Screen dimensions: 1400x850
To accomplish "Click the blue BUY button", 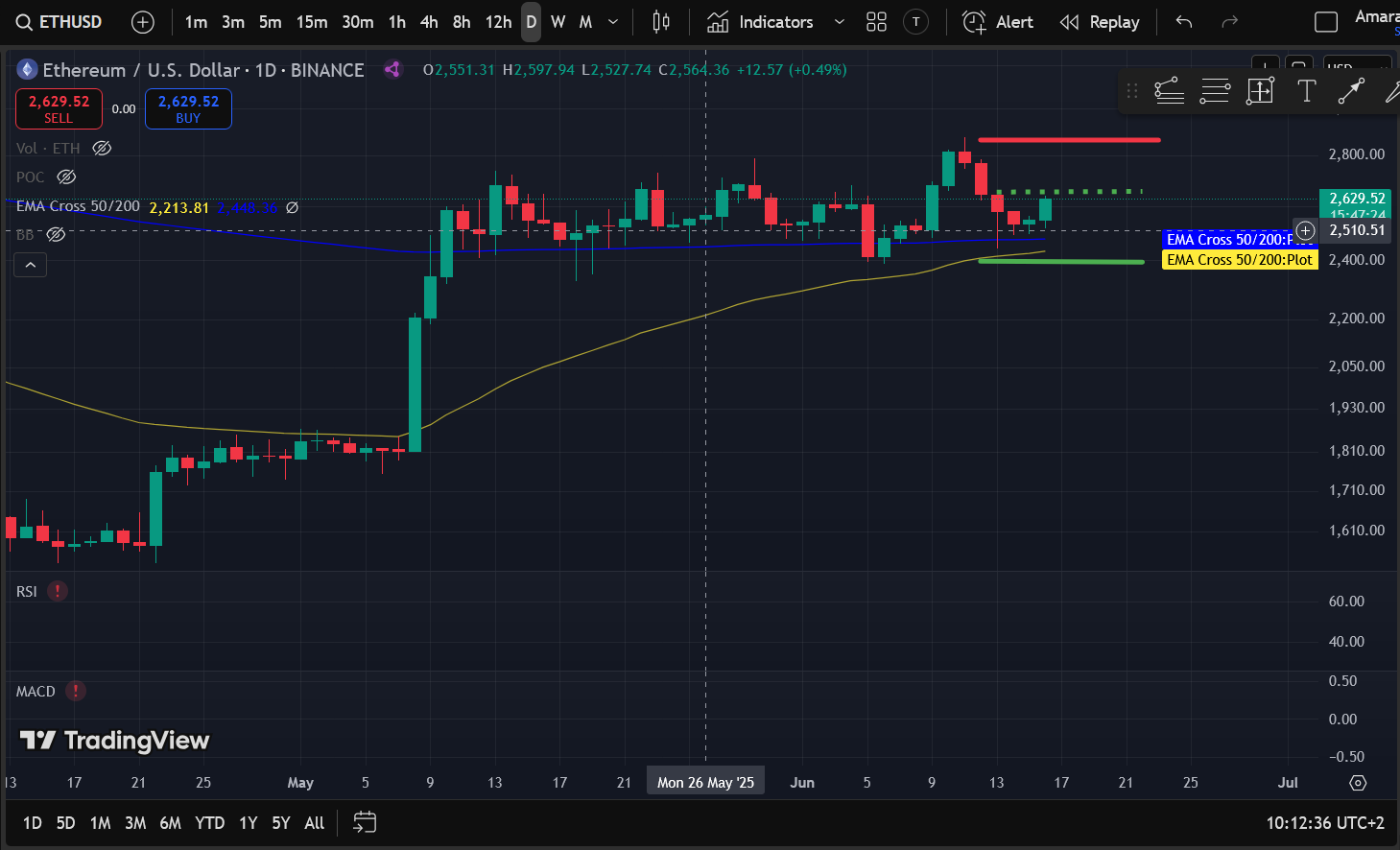I will pyautogui.click(x=188, y=108).
